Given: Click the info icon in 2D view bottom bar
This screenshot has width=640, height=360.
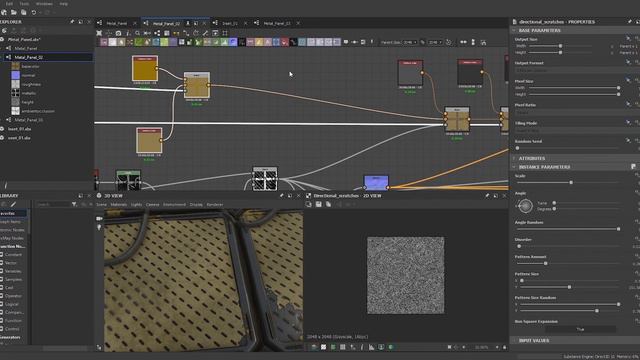Looking at the screenshot, I should point(362,347).
